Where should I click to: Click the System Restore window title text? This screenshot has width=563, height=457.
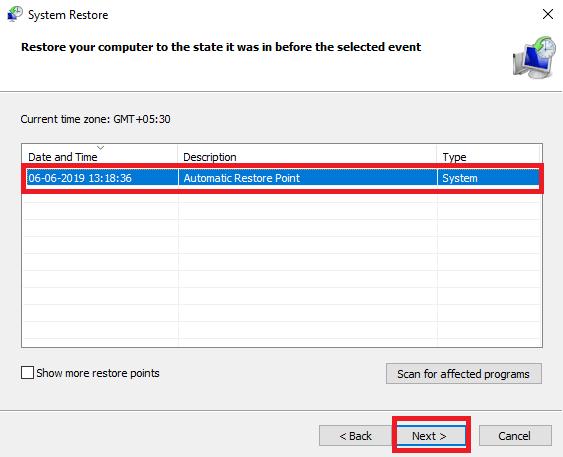click(x=68, y=15)
